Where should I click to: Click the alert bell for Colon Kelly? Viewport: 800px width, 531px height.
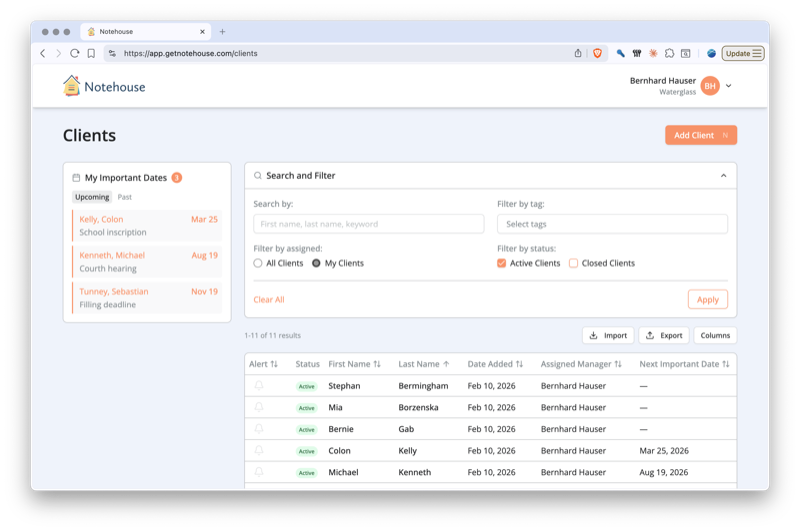259,450
